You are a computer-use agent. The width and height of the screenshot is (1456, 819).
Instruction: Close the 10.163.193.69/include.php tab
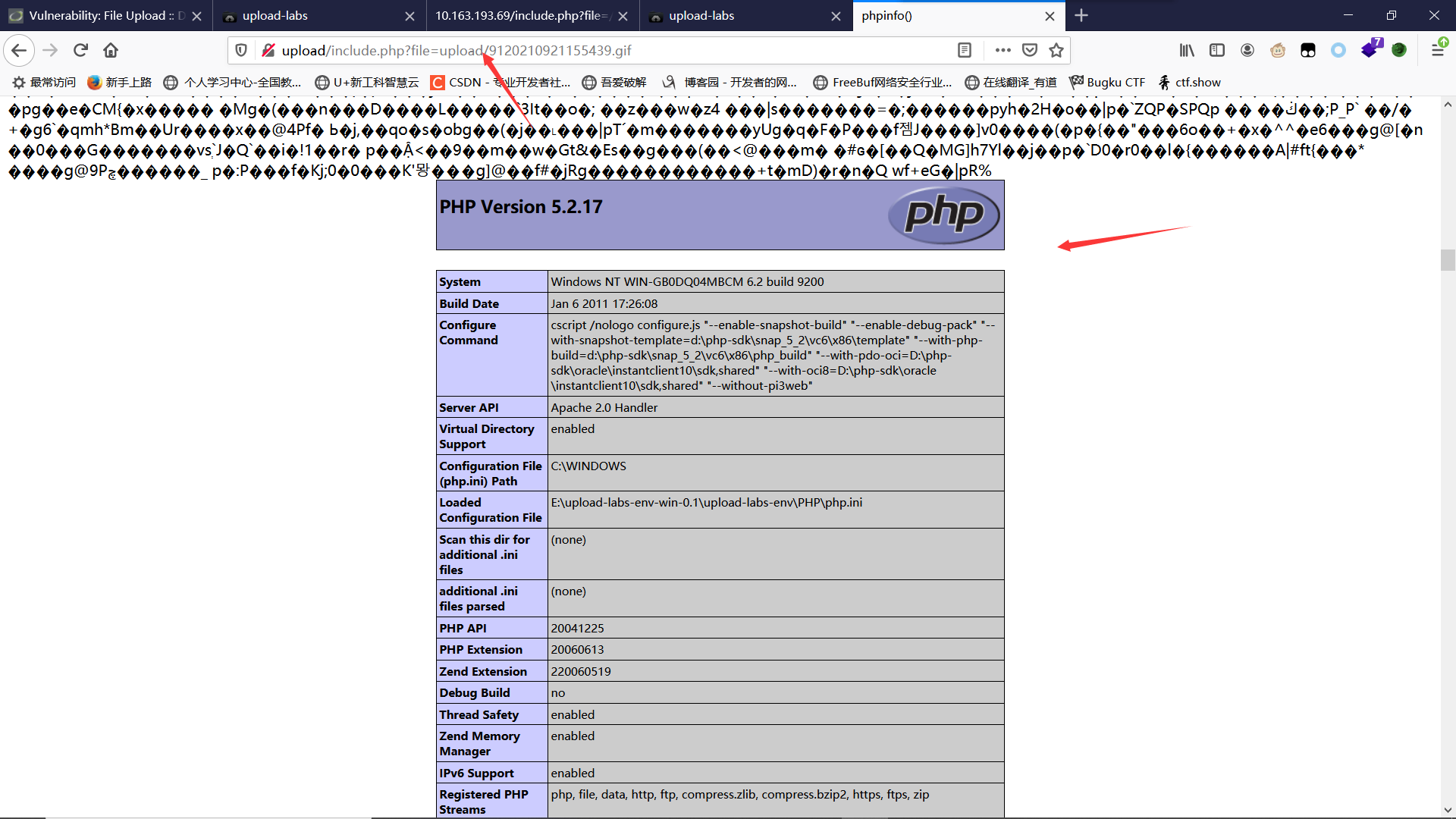(x=623, y=16)
